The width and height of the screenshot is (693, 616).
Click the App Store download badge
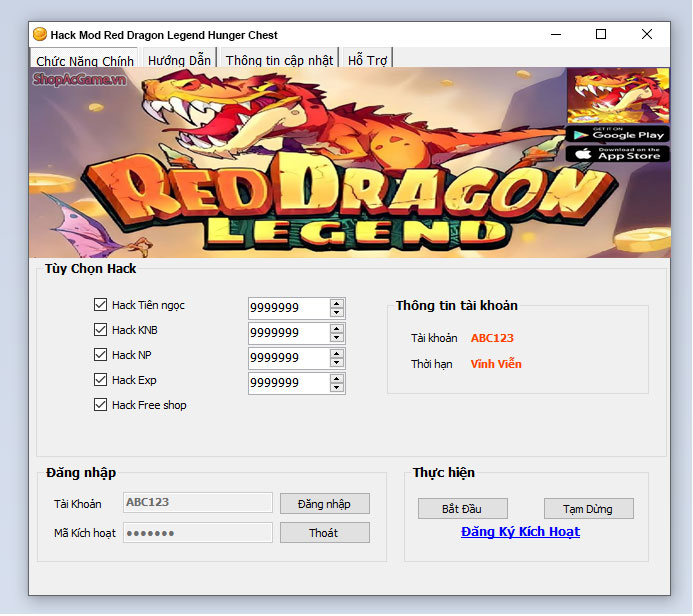coord(617,154)
